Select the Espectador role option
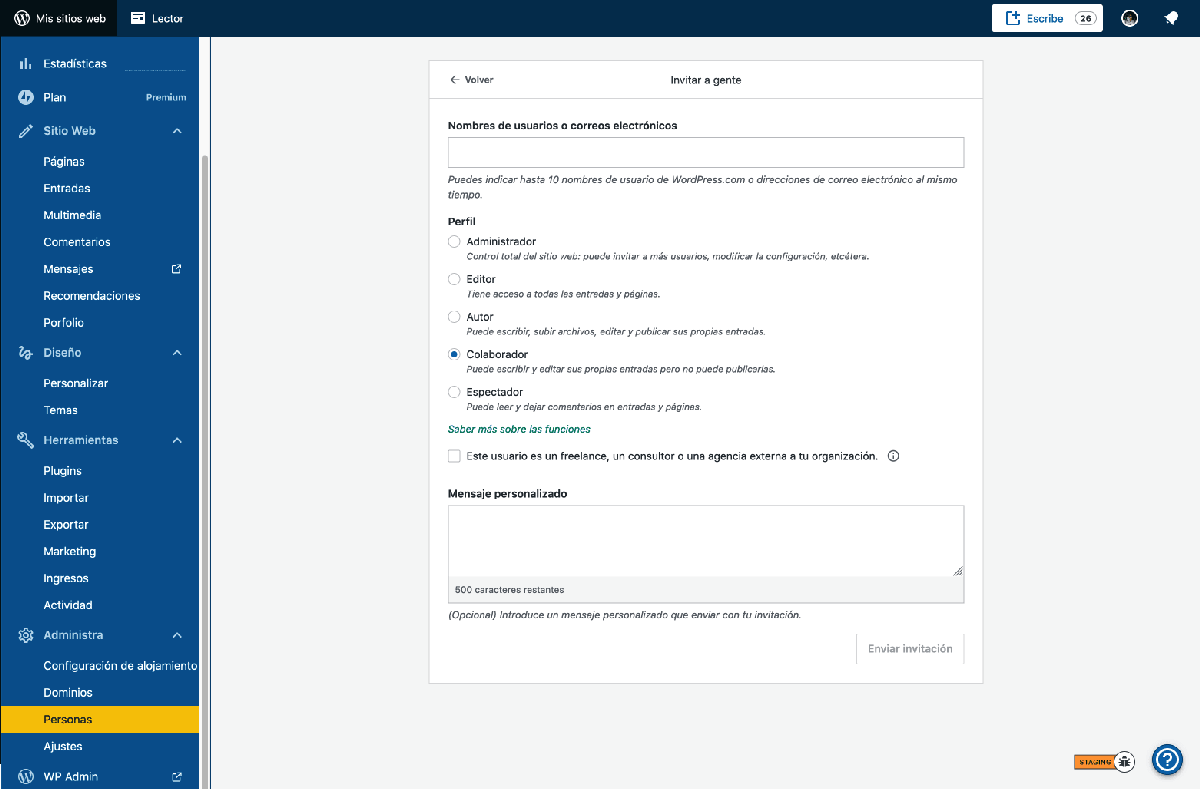This screenshot has width=1200, height=789. (454, 392)
